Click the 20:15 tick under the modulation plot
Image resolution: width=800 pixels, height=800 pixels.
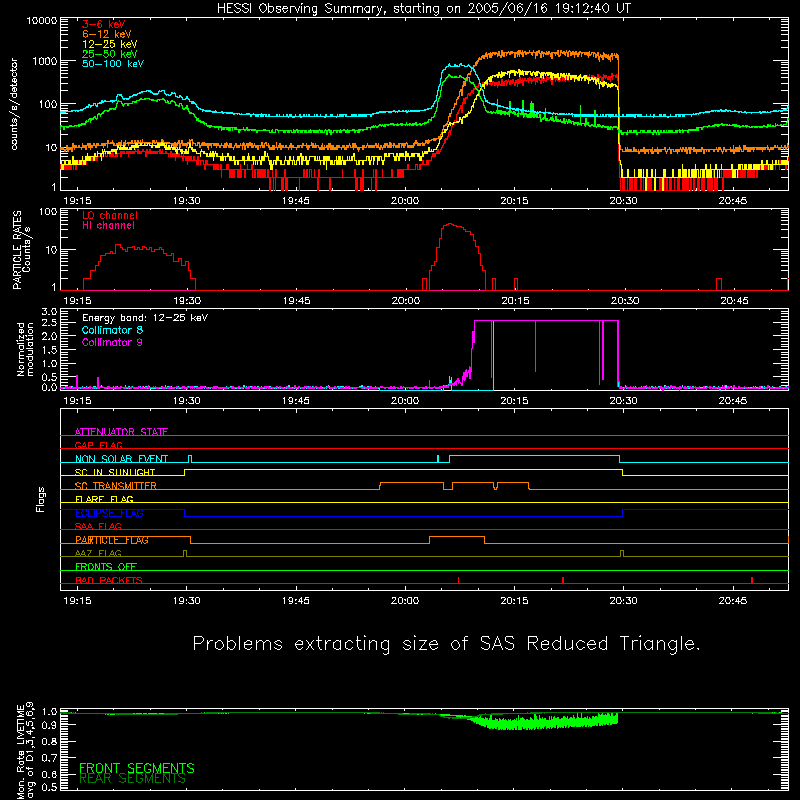(514, 401)
